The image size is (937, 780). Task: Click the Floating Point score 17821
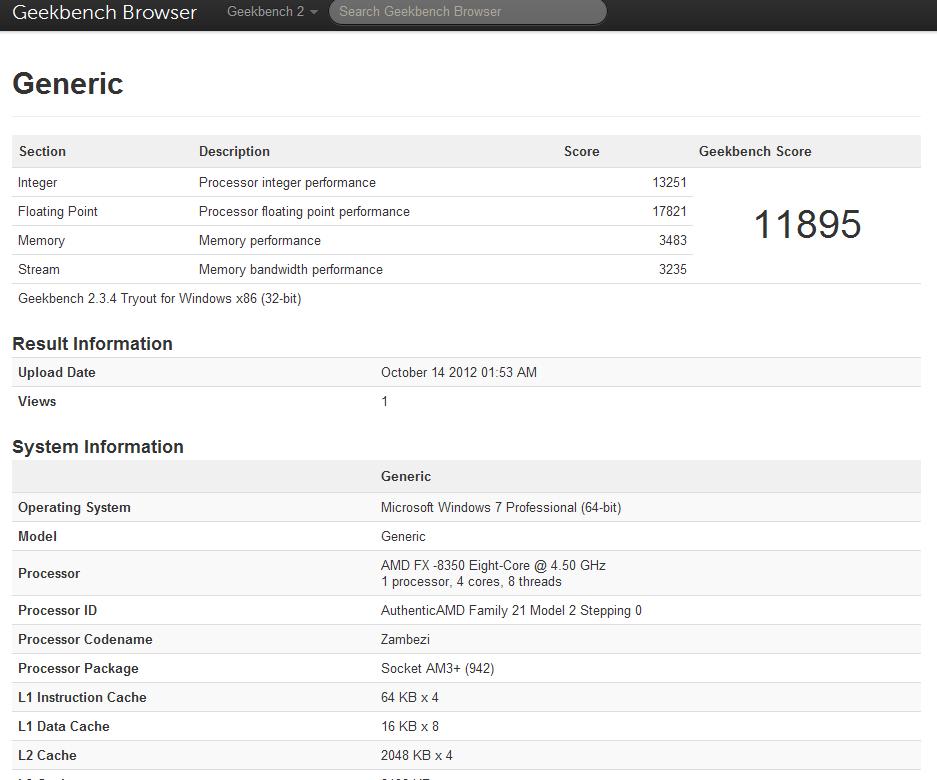[669, 212]
